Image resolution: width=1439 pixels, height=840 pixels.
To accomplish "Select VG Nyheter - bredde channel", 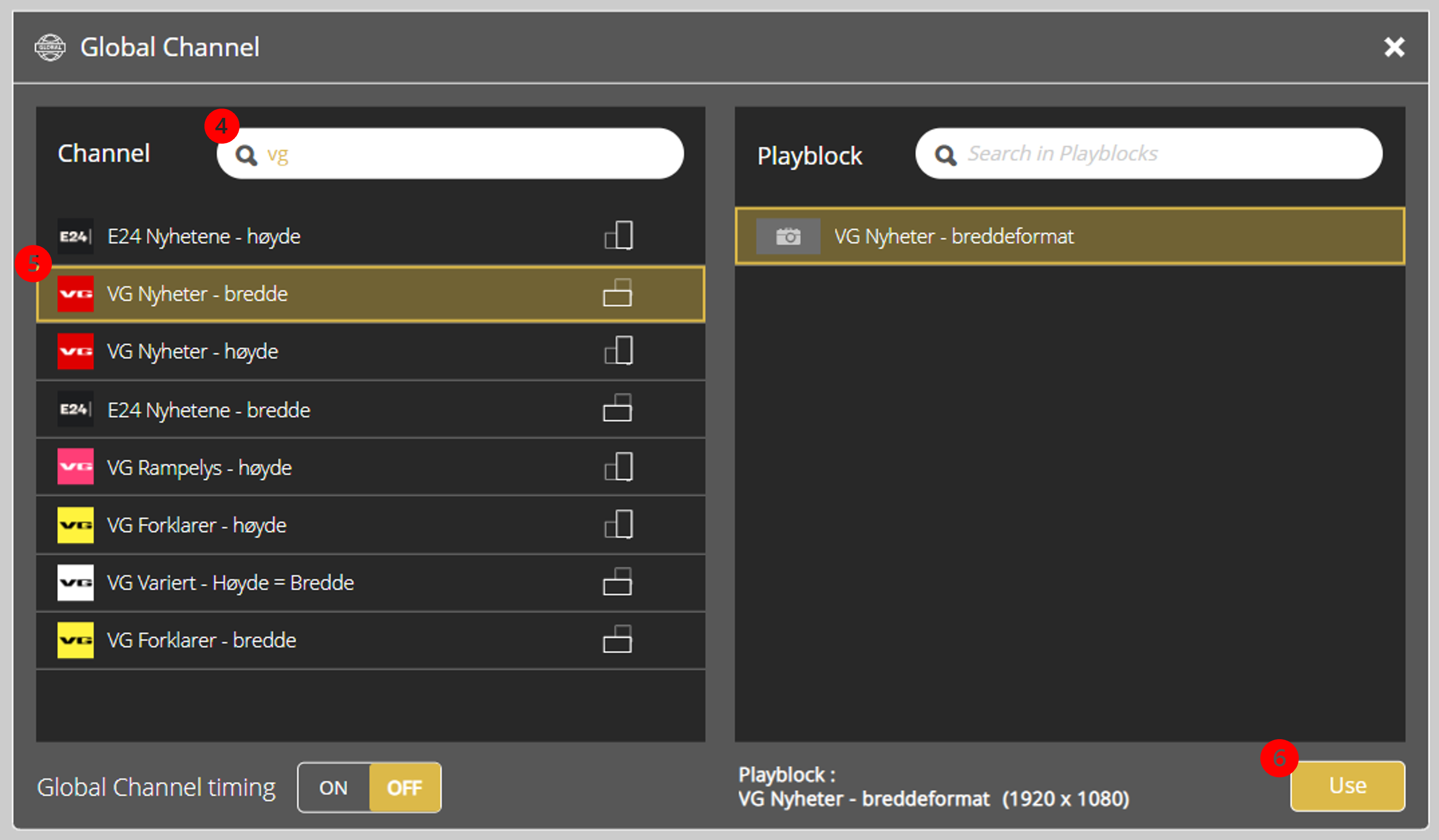I will [x=371, y=294].
